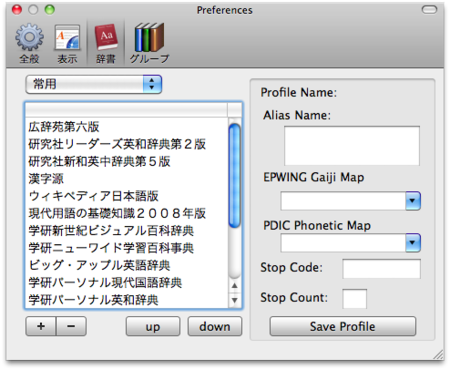Click the Save Profile button

pyautogui.click(x=343, y=326)
